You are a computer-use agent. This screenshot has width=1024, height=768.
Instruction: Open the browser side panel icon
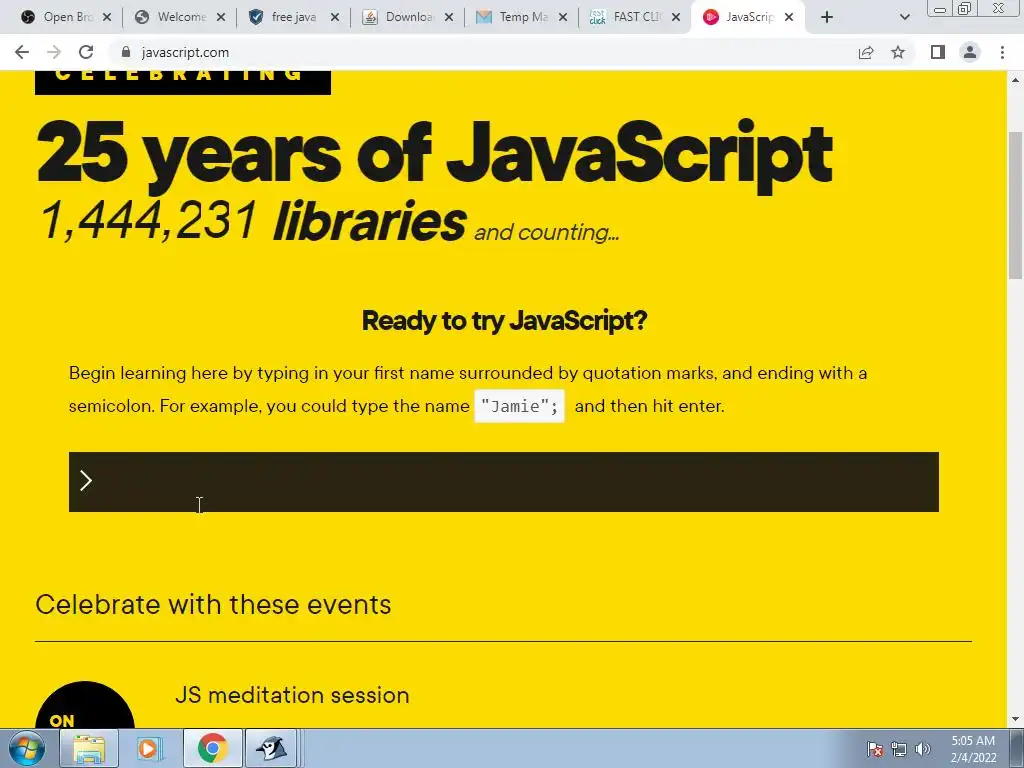point(938,52)
